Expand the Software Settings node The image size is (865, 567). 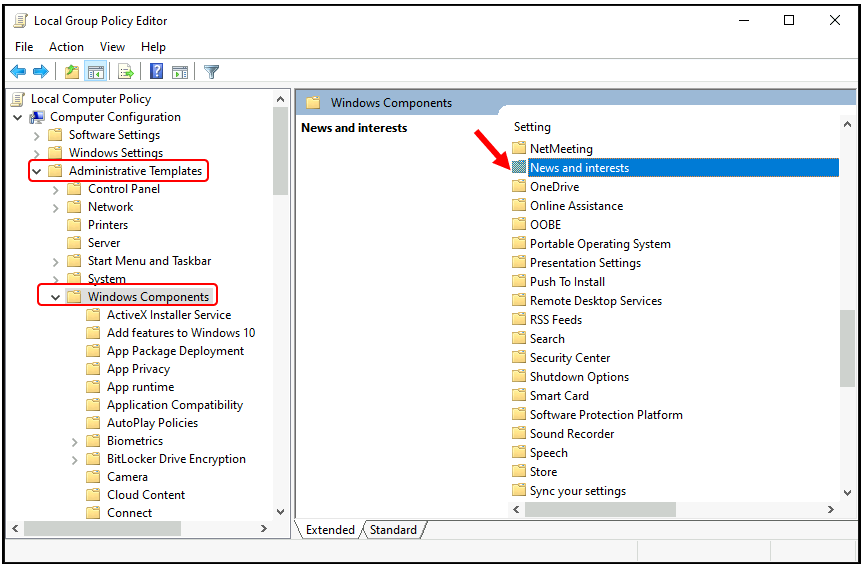click(36, 136)
